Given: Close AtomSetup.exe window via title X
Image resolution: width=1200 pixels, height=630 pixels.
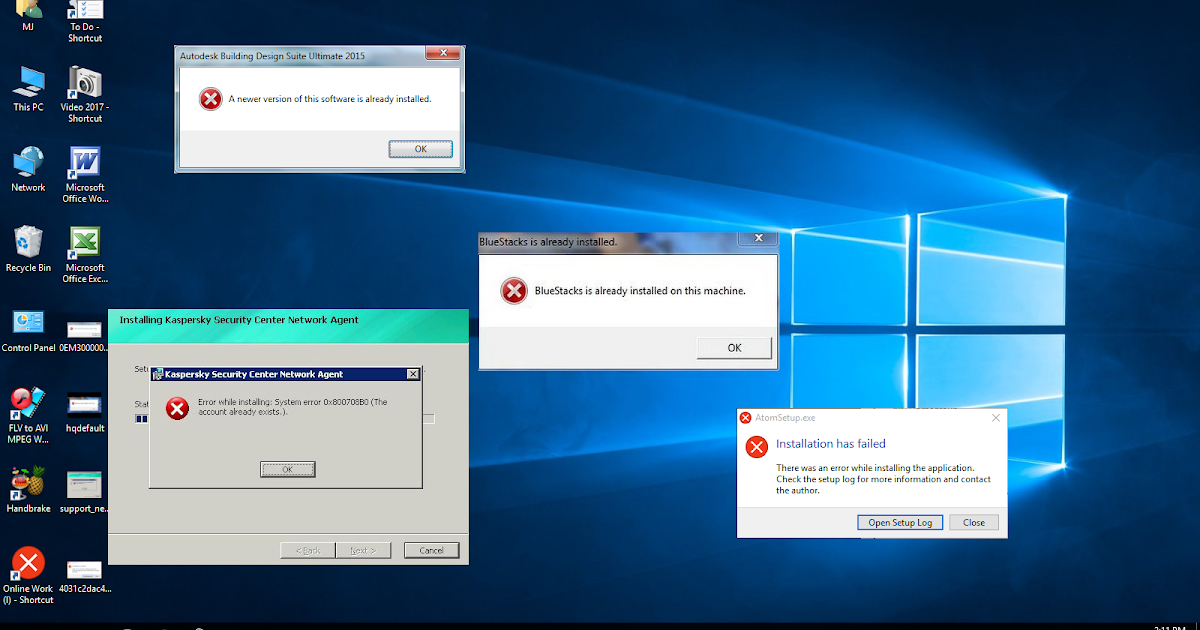Looking at the screenshot, I should pyautogui.click(x=995, y=418).
